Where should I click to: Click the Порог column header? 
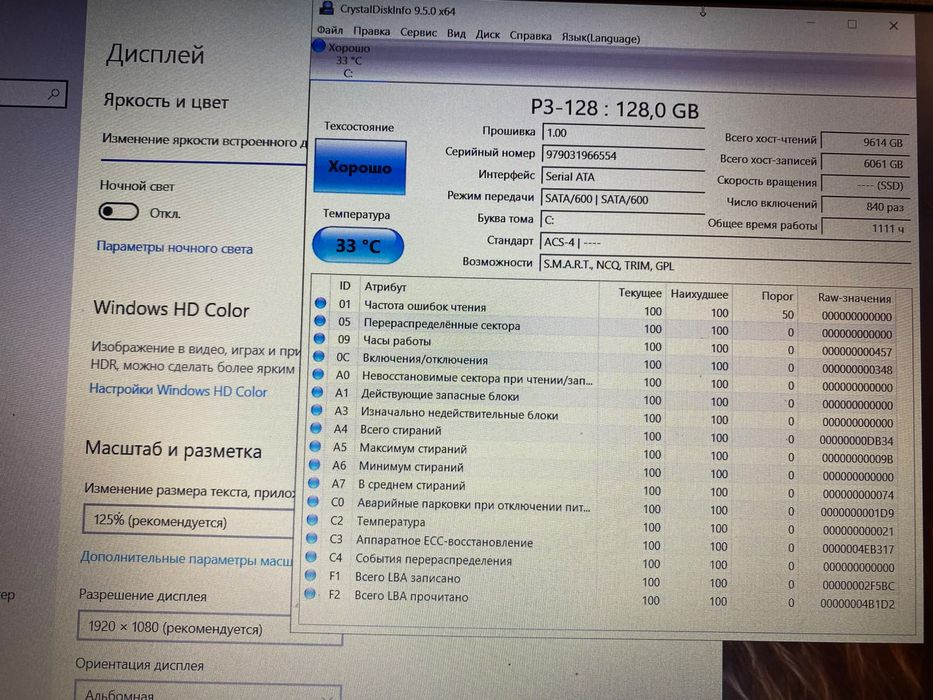click(777, 296)
